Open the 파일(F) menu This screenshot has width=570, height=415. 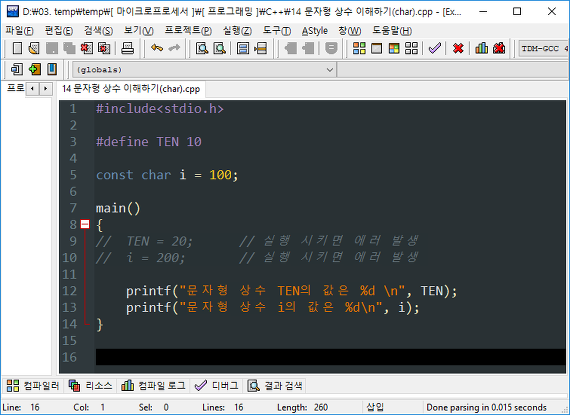(20, 31)
